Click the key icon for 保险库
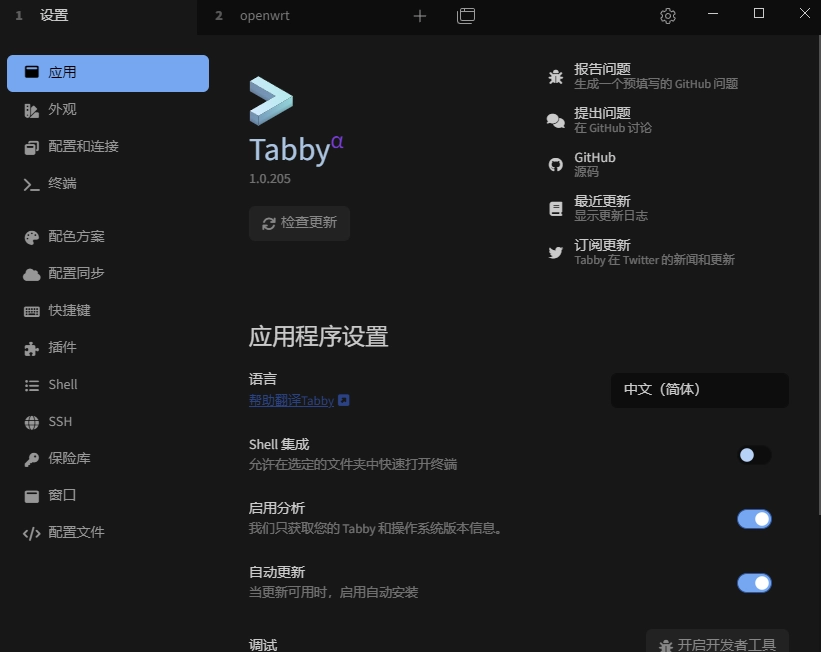This screenshot has height=652, width=821. [31, 459]
